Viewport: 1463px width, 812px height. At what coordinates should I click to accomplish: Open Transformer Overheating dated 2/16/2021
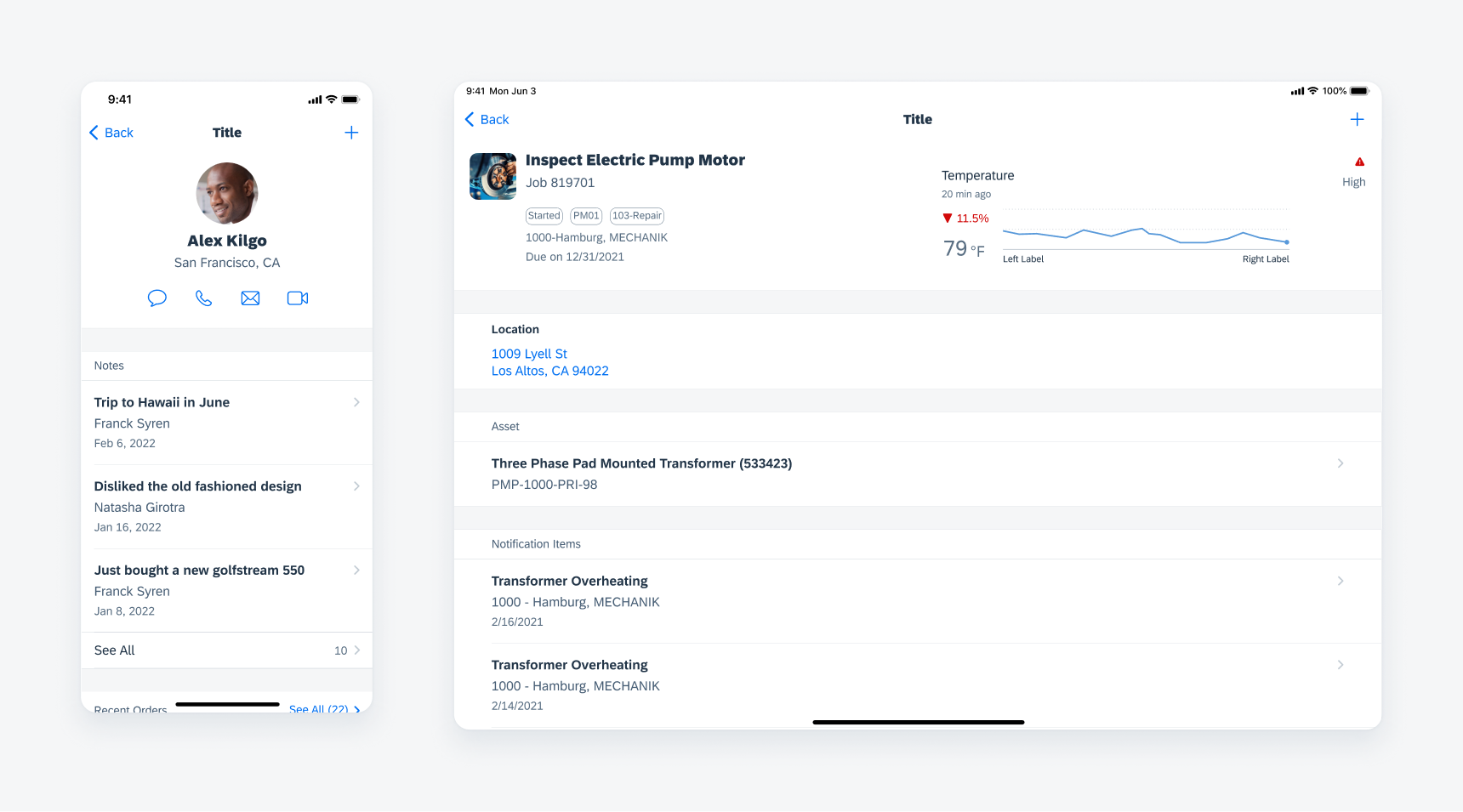point(918,601)
